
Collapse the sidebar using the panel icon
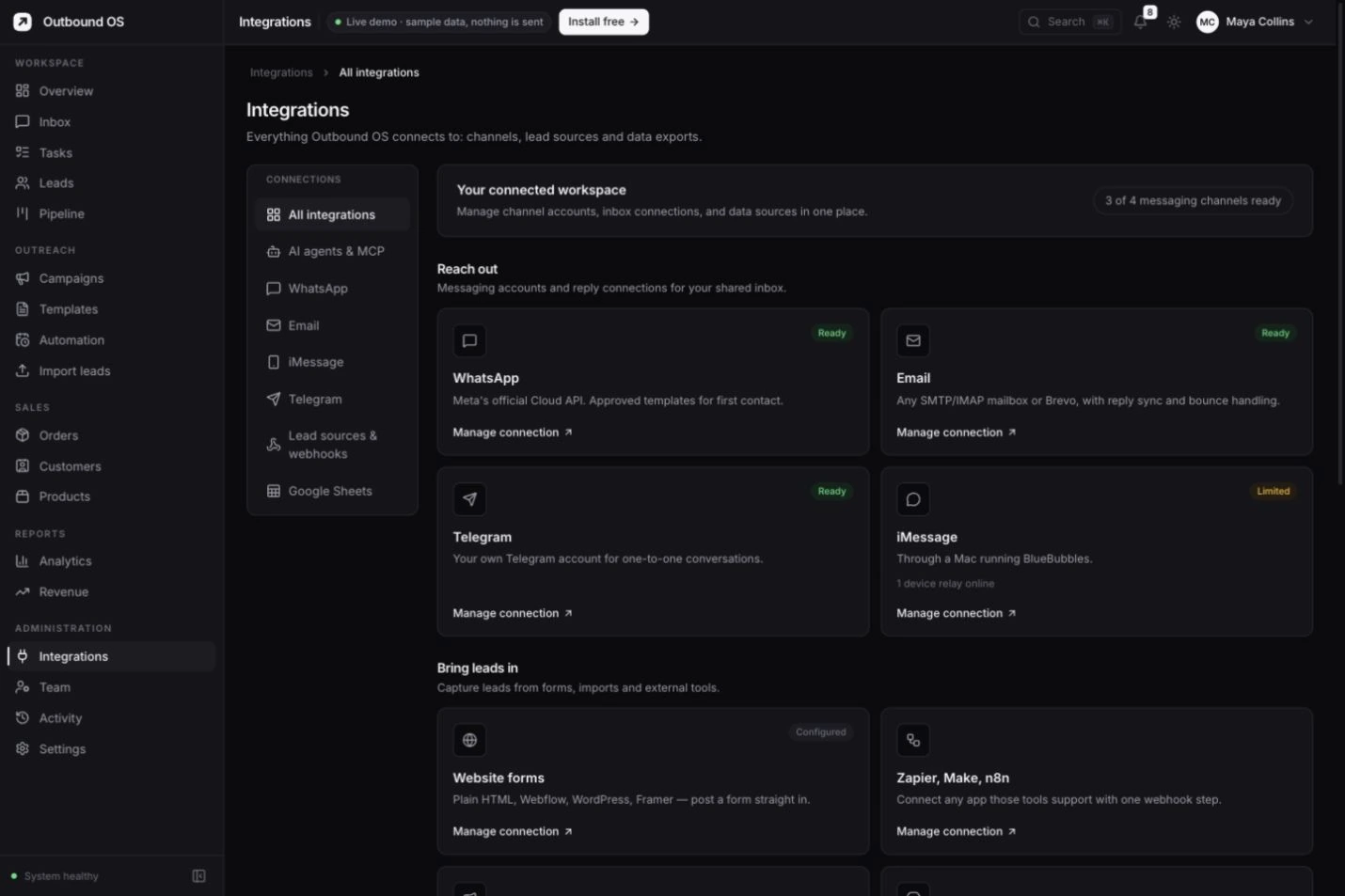199,875
